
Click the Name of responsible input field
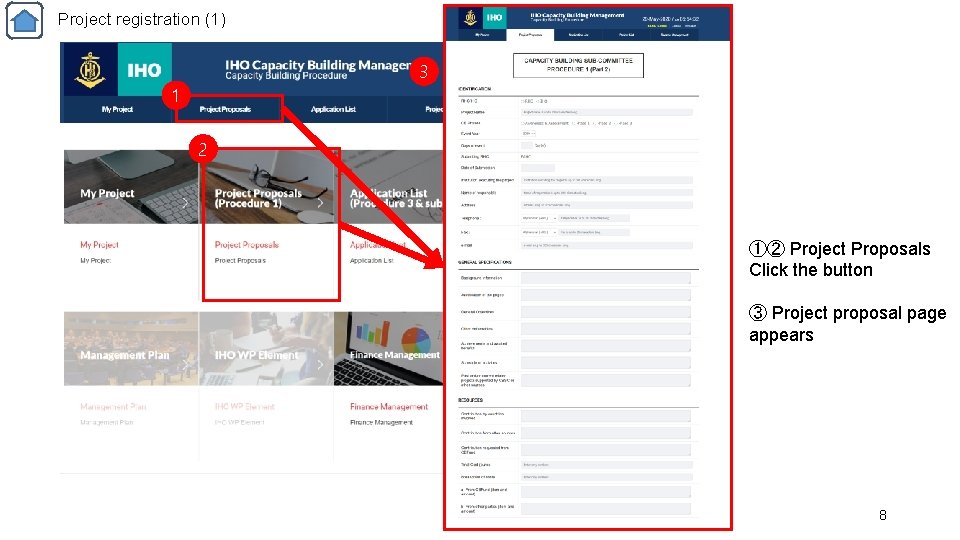tap(607, 192)
